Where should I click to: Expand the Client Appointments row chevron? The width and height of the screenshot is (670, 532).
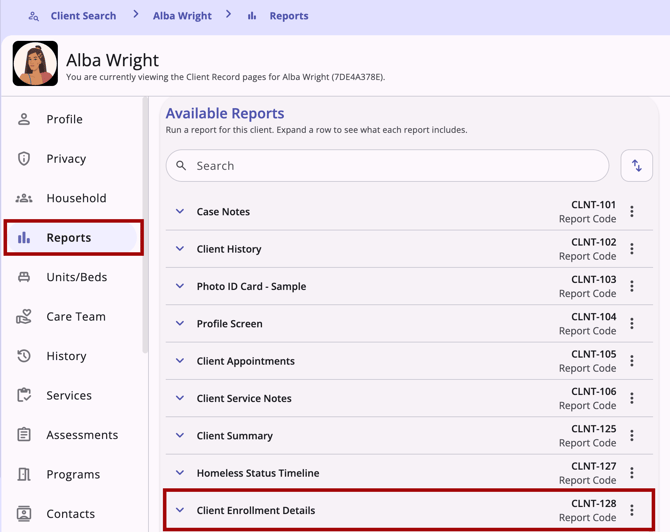(x=180, y=361)
